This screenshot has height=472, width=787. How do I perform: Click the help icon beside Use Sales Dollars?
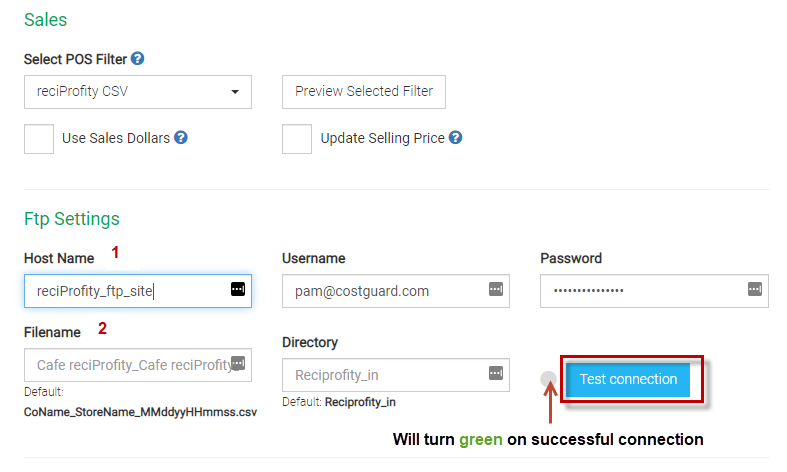pyautogui.click(x=181, y=138)
